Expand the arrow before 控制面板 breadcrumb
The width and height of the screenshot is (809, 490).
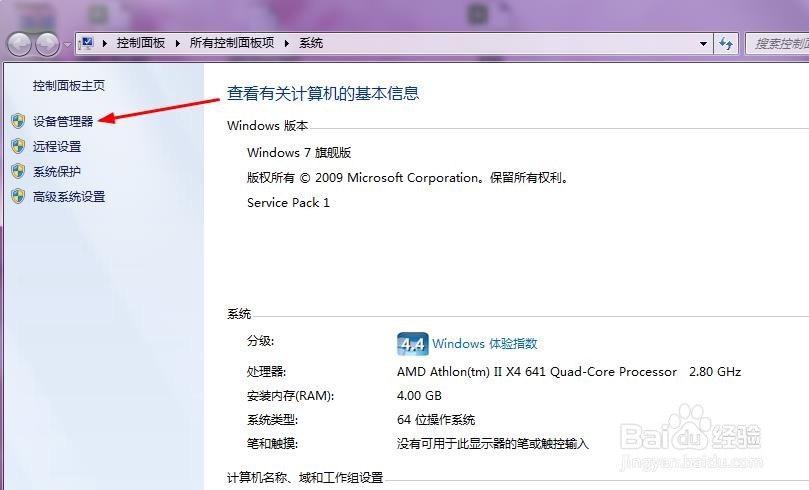[x=105, y=43]
